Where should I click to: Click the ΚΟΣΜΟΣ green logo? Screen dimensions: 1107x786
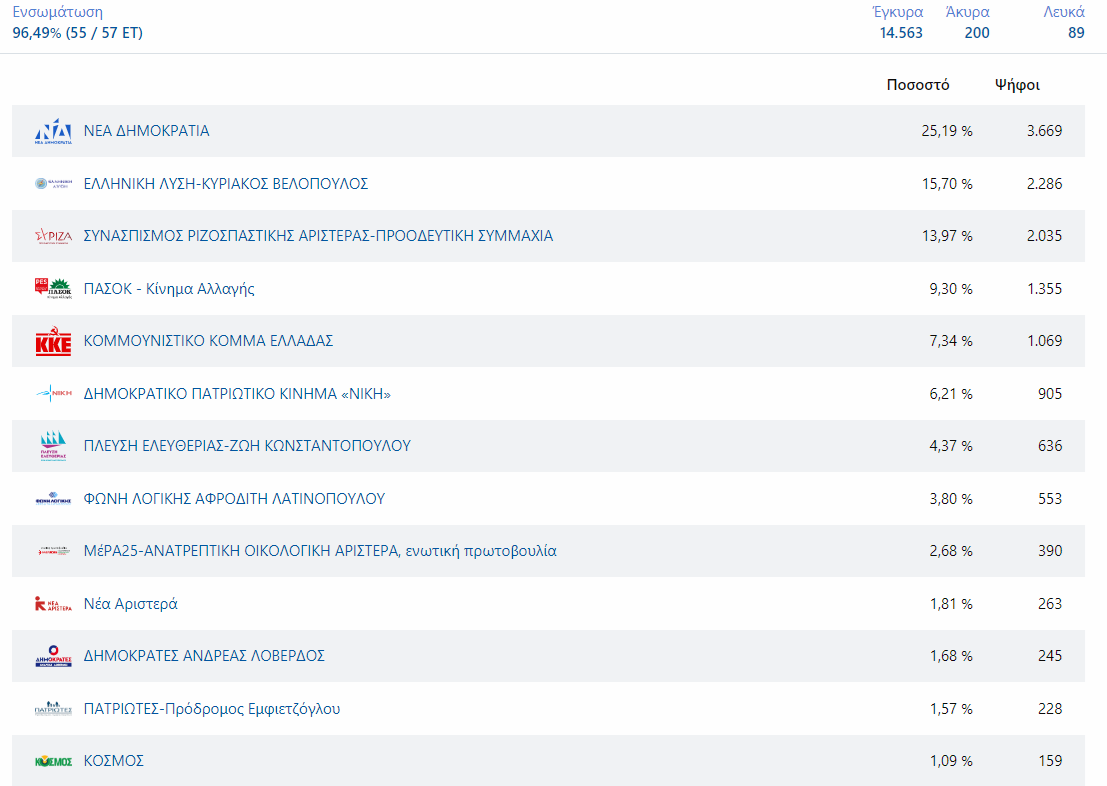tap(54, 761)
